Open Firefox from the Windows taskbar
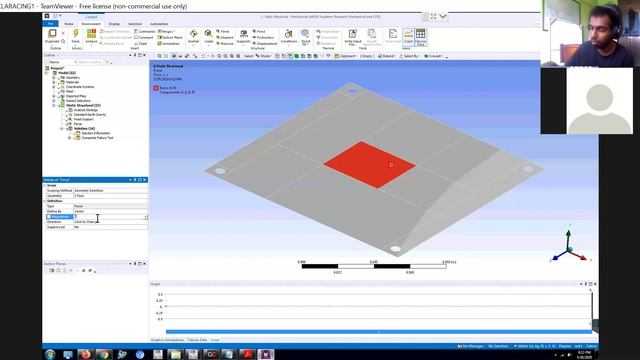Screen dimensions: 640x360 (x=86, y=354)
